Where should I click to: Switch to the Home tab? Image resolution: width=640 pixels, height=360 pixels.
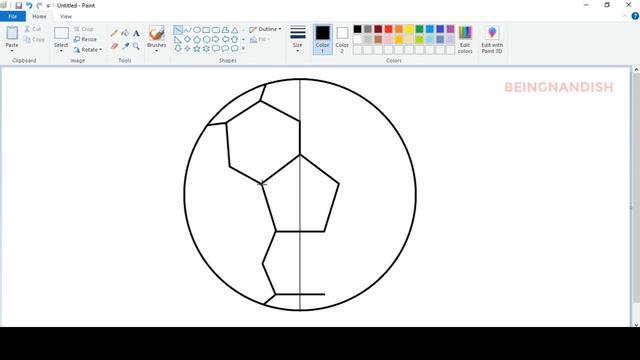click(x=39, y=16)
